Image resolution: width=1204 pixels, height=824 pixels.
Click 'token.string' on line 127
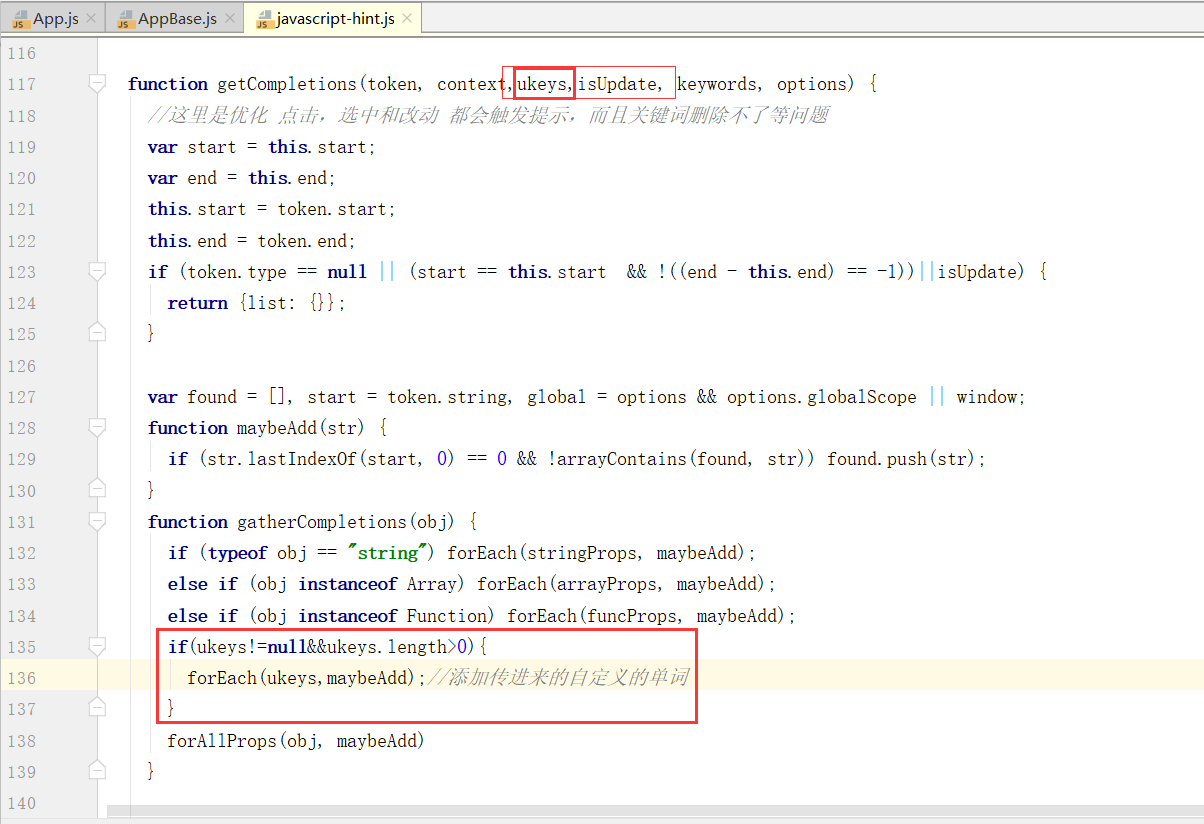point(447,397)
